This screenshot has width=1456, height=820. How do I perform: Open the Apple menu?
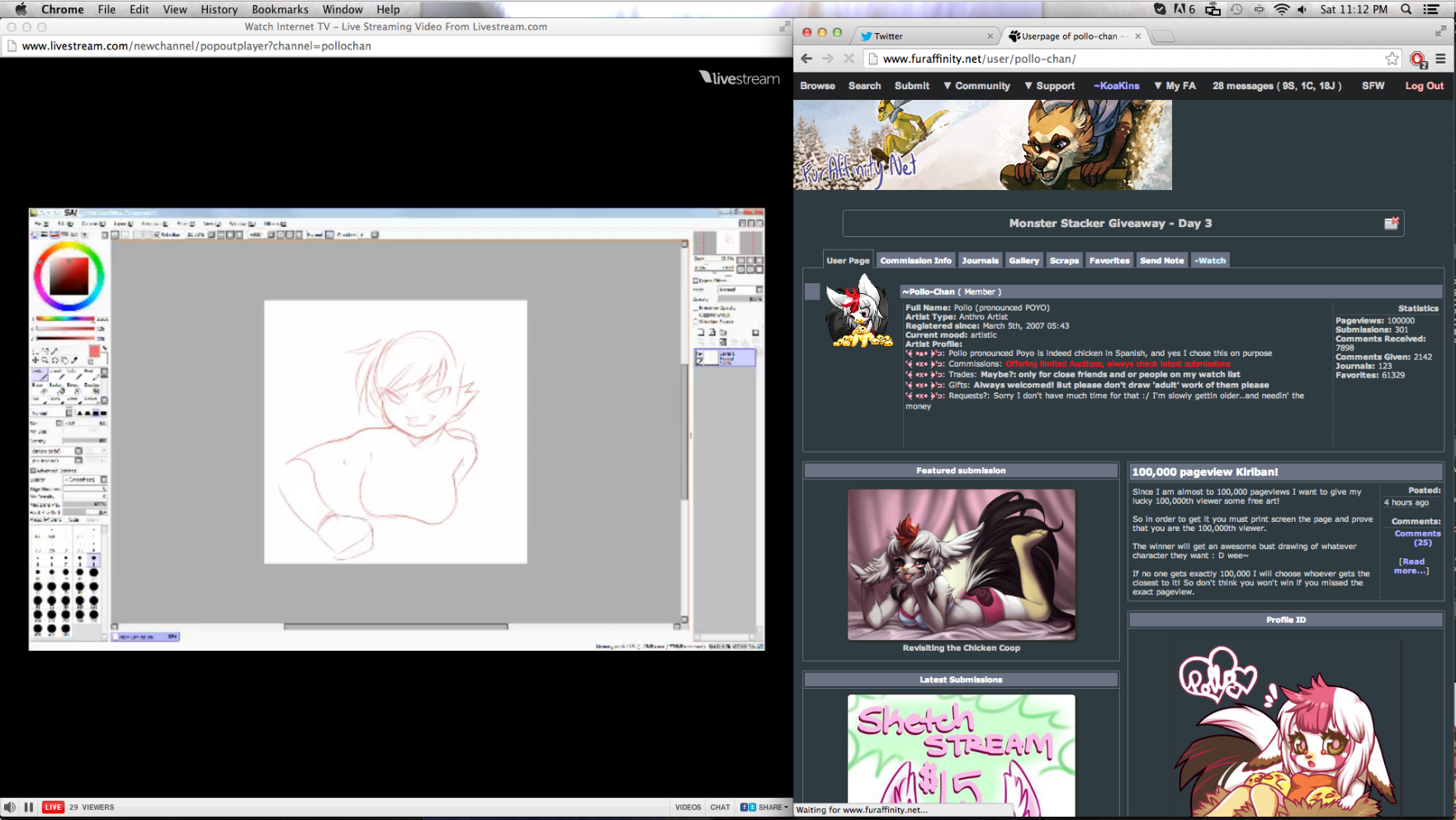point(21,9)
